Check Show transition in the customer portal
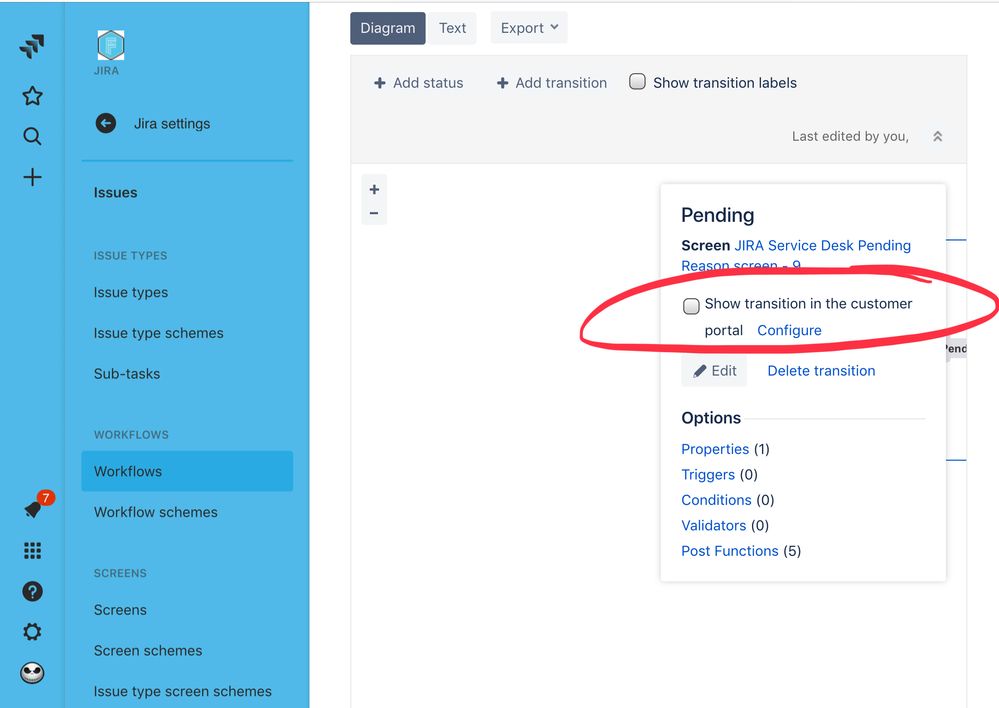This screenshot has height=708, width=999. 691,306
